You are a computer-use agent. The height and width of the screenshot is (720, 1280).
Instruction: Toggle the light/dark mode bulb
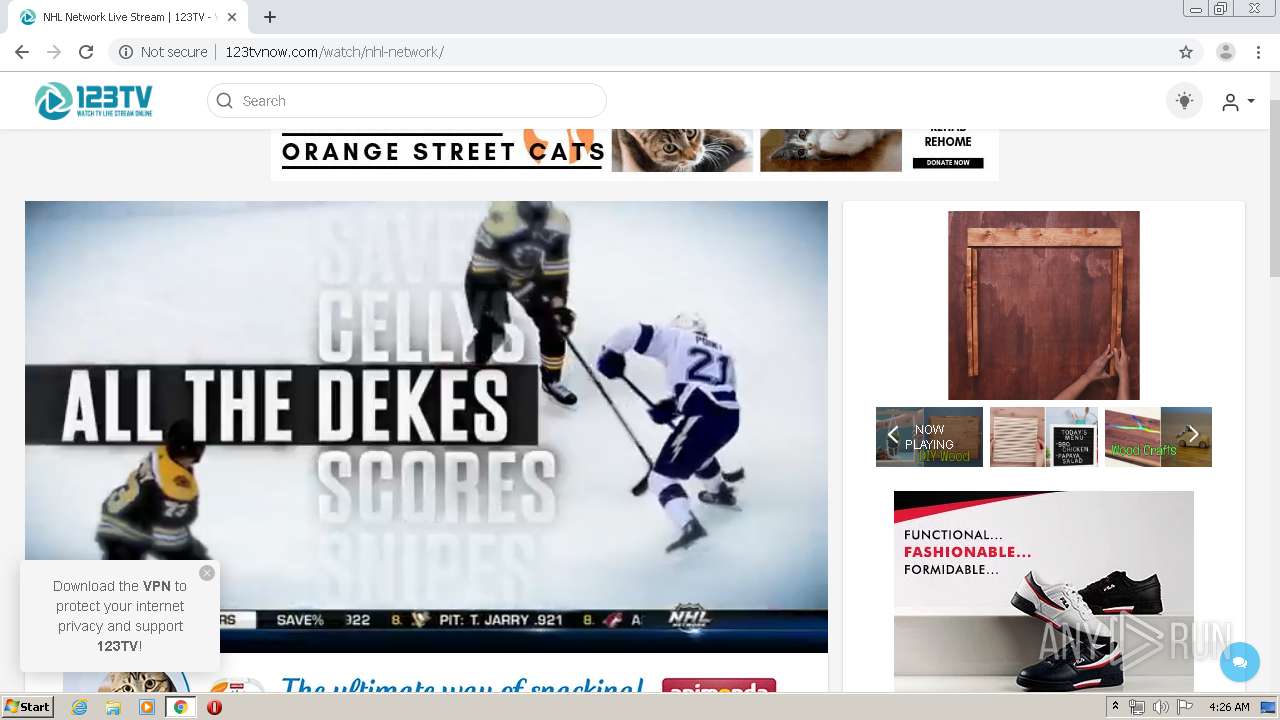tap(1184, 101)
